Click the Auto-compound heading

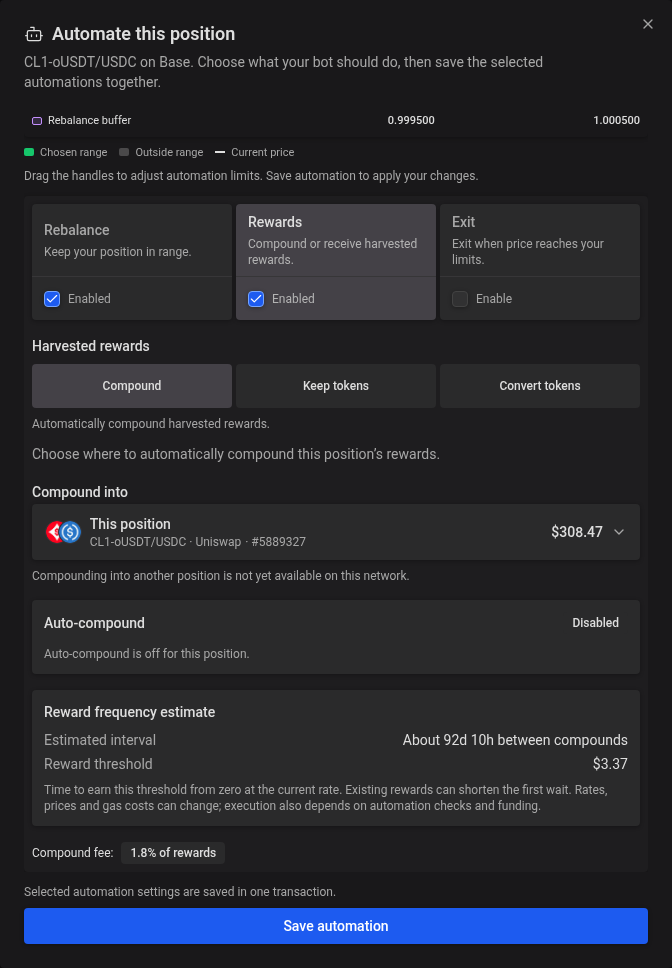94,623
